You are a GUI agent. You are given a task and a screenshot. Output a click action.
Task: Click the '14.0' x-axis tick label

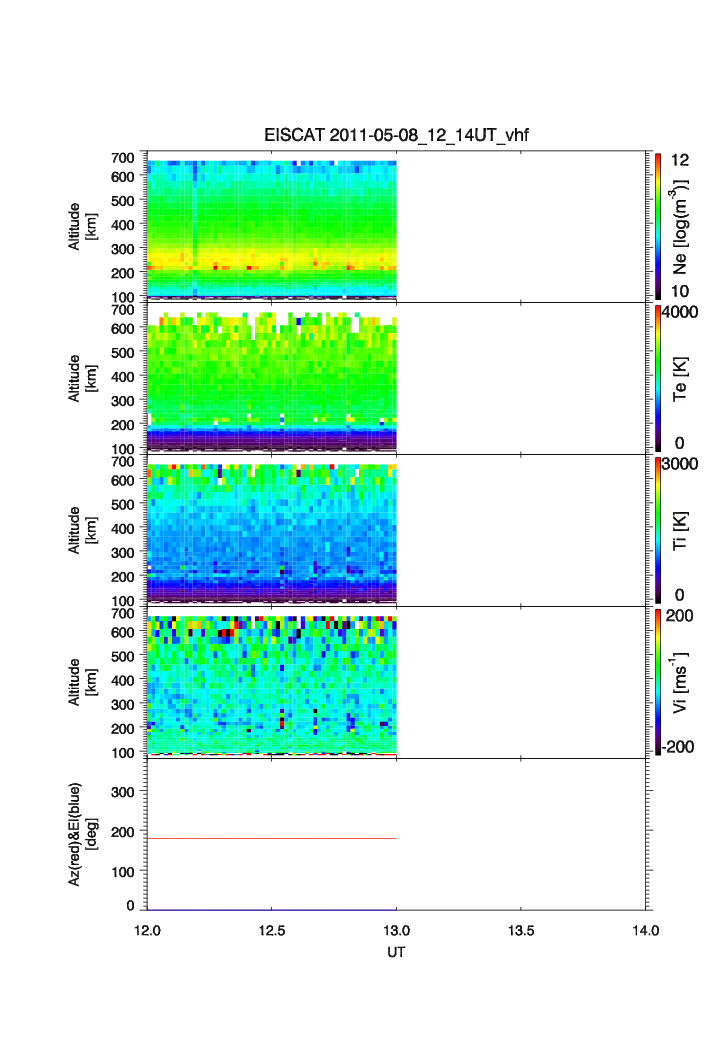[x=646, y=931]
